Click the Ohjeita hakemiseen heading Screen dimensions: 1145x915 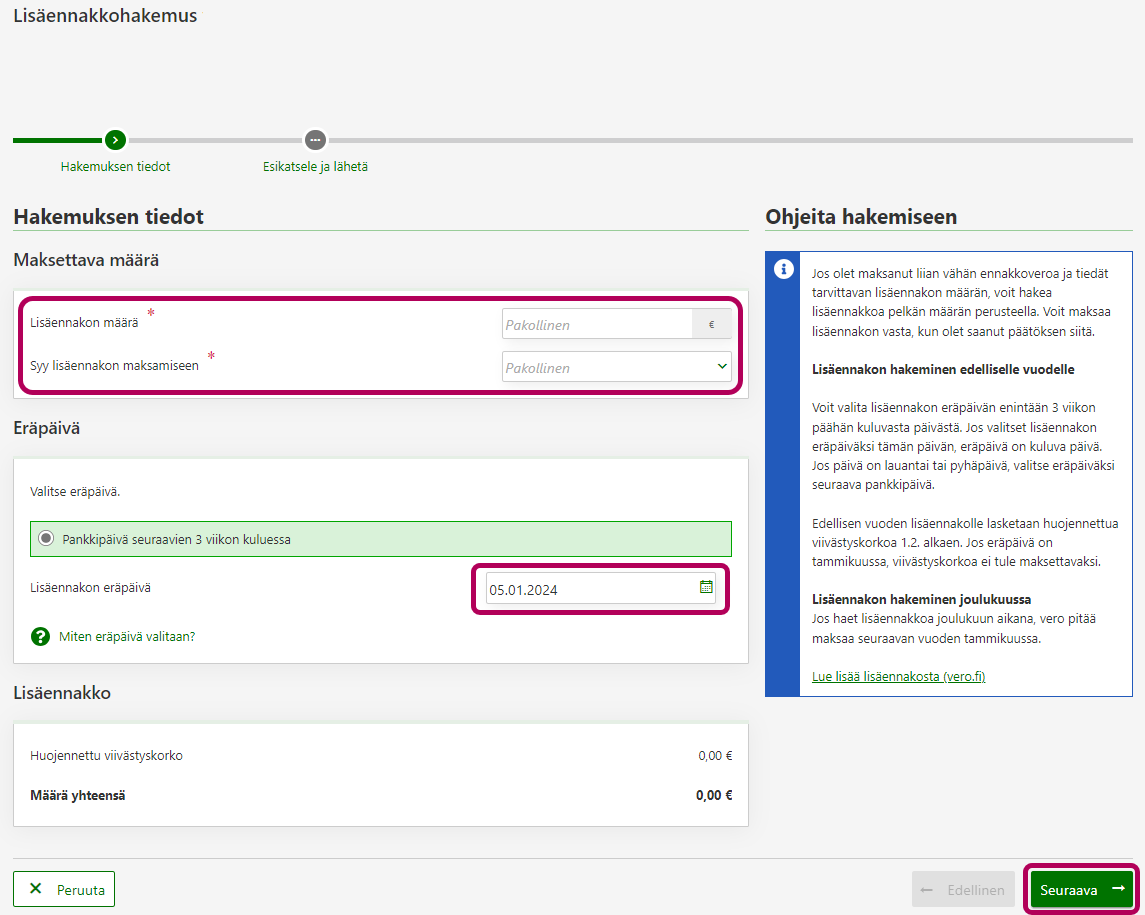(860, 217)
